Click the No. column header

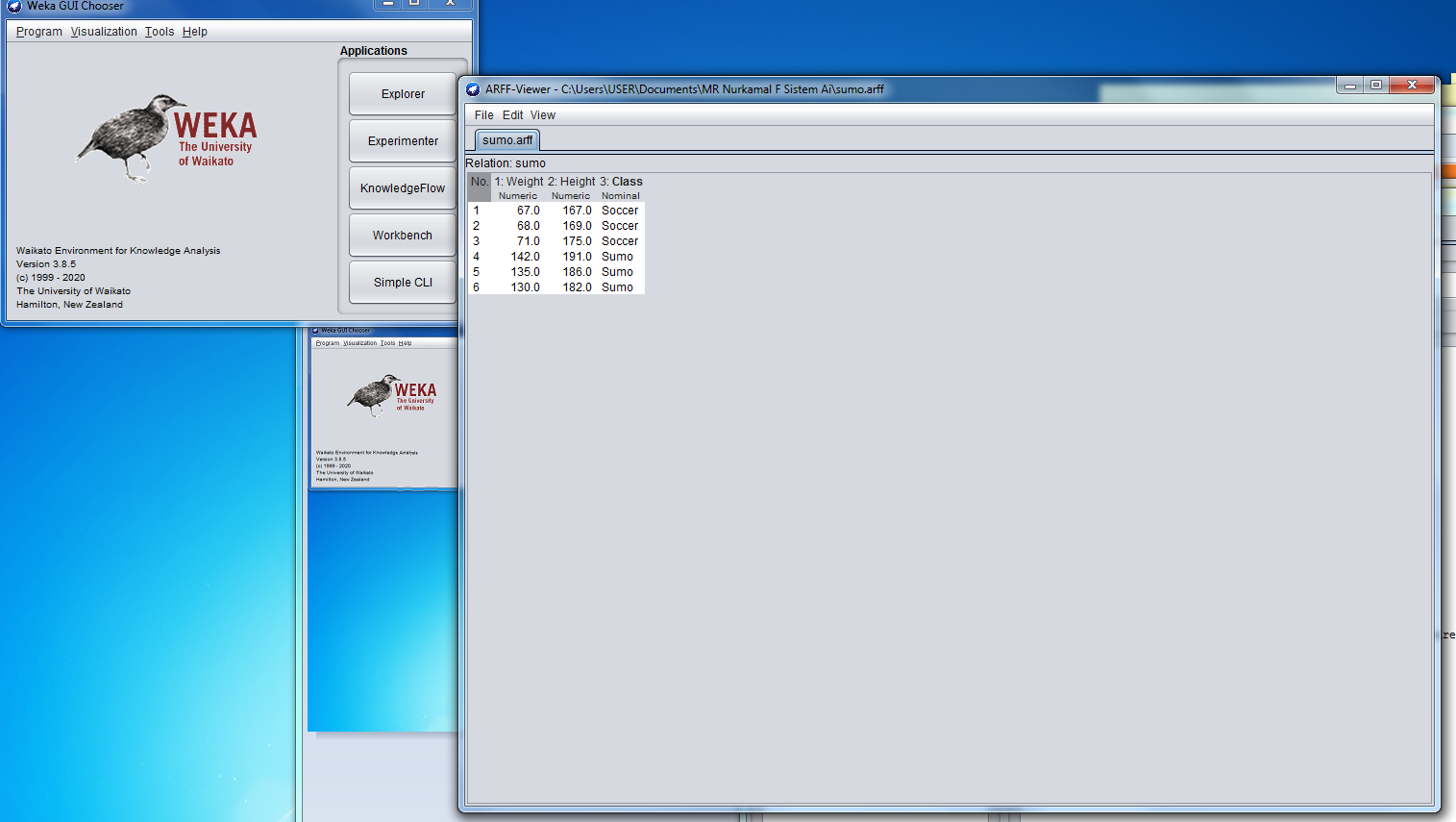click(480, 187)
